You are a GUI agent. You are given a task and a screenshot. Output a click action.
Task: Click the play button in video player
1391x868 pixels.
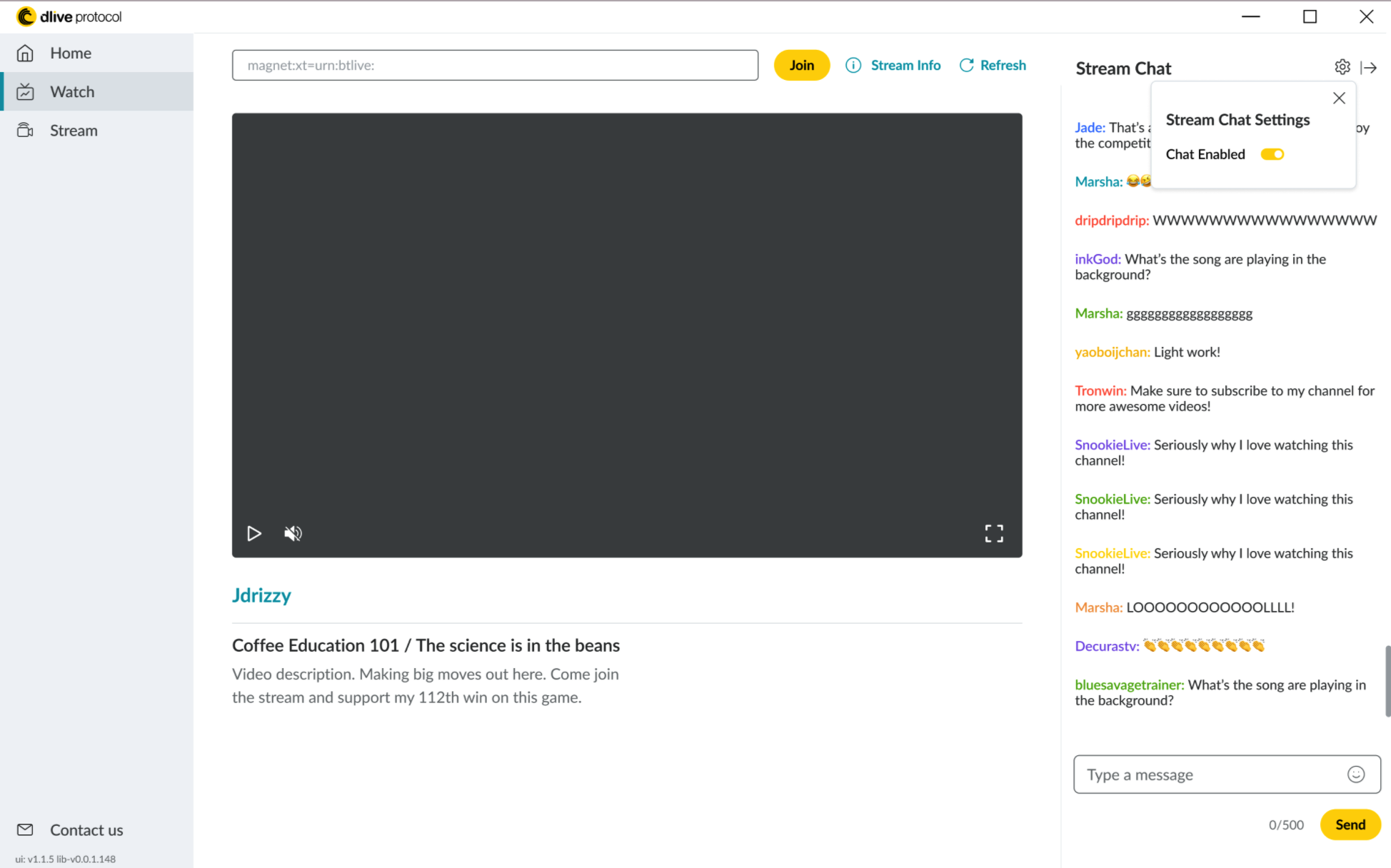(x=253, y=533)
